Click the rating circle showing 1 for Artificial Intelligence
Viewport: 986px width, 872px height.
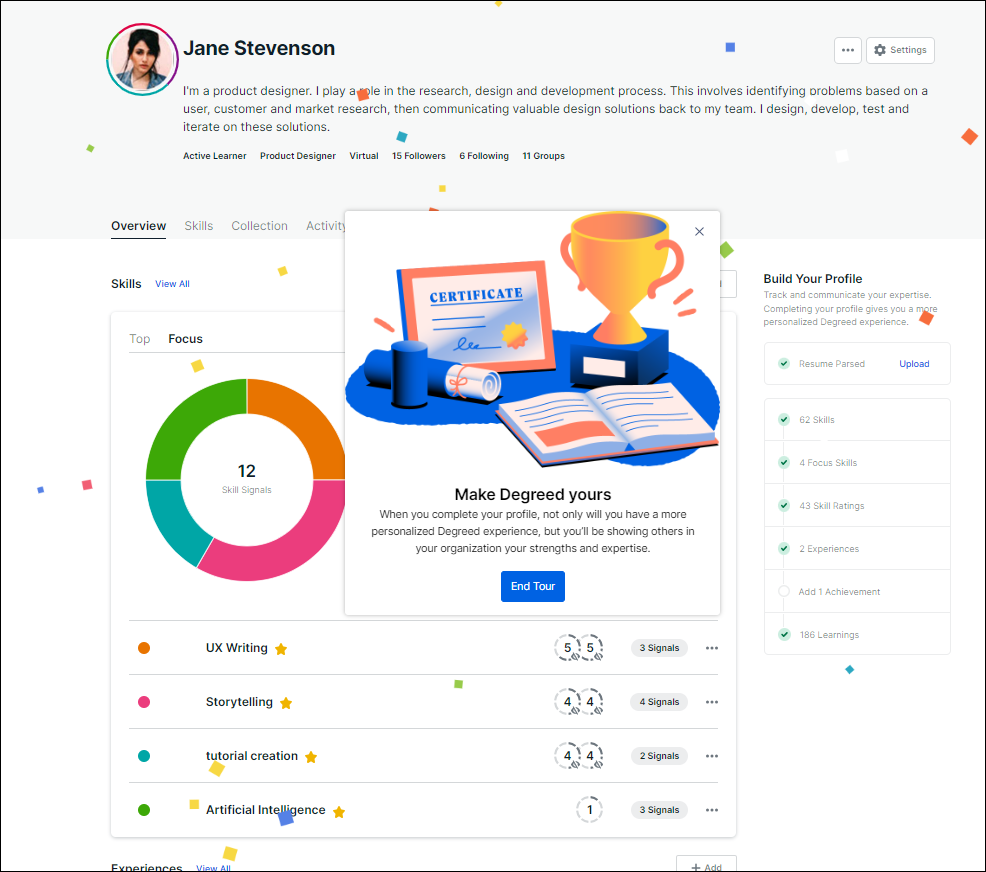point(589,810)
